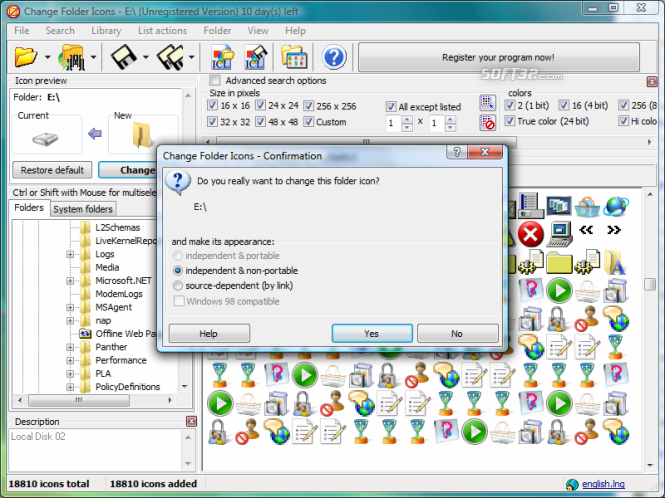
Task: Select source-dependent (by link) radio option
Action: (x=178, y=285)
